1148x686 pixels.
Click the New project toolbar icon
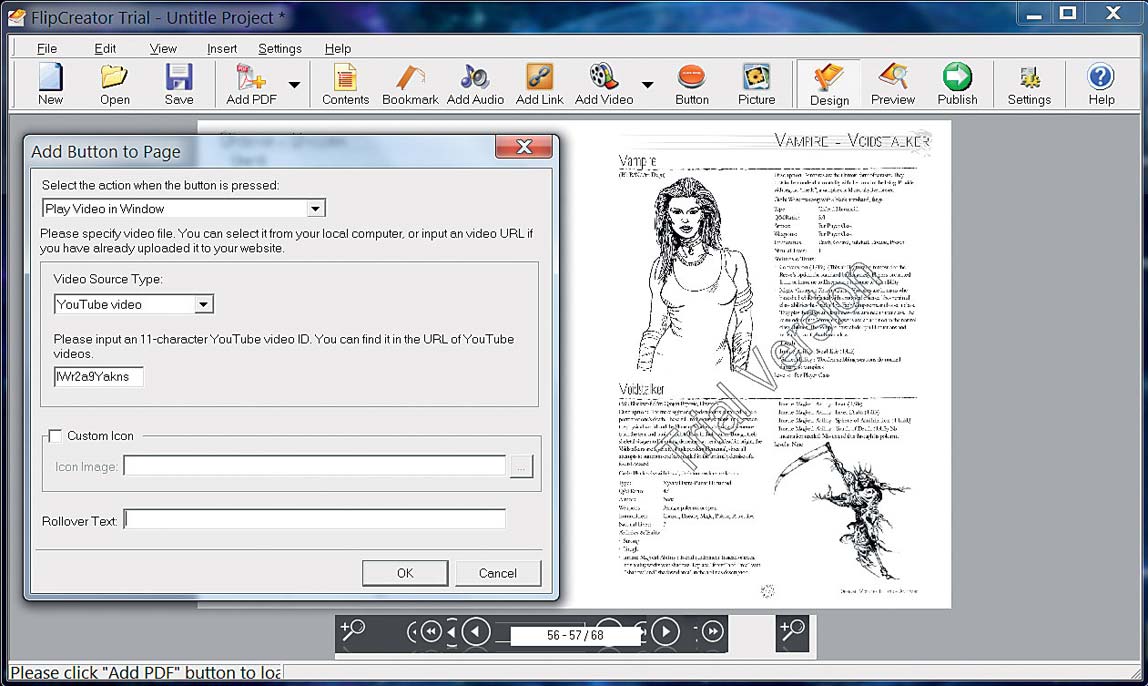pyautogui.click(x=51, y=84)
